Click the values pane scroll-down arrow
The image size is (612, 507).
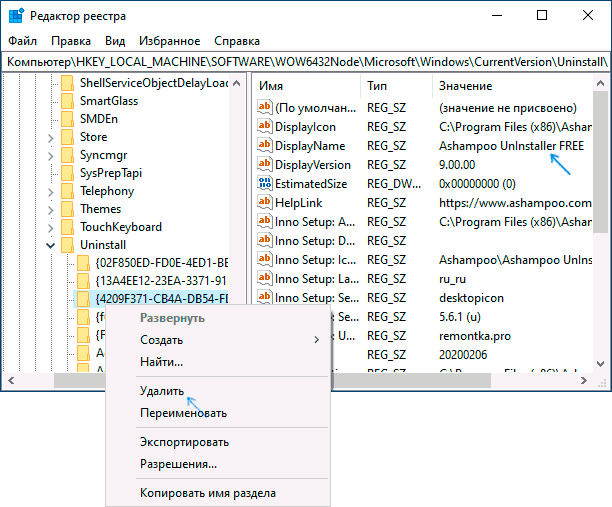tap(601, 364)
